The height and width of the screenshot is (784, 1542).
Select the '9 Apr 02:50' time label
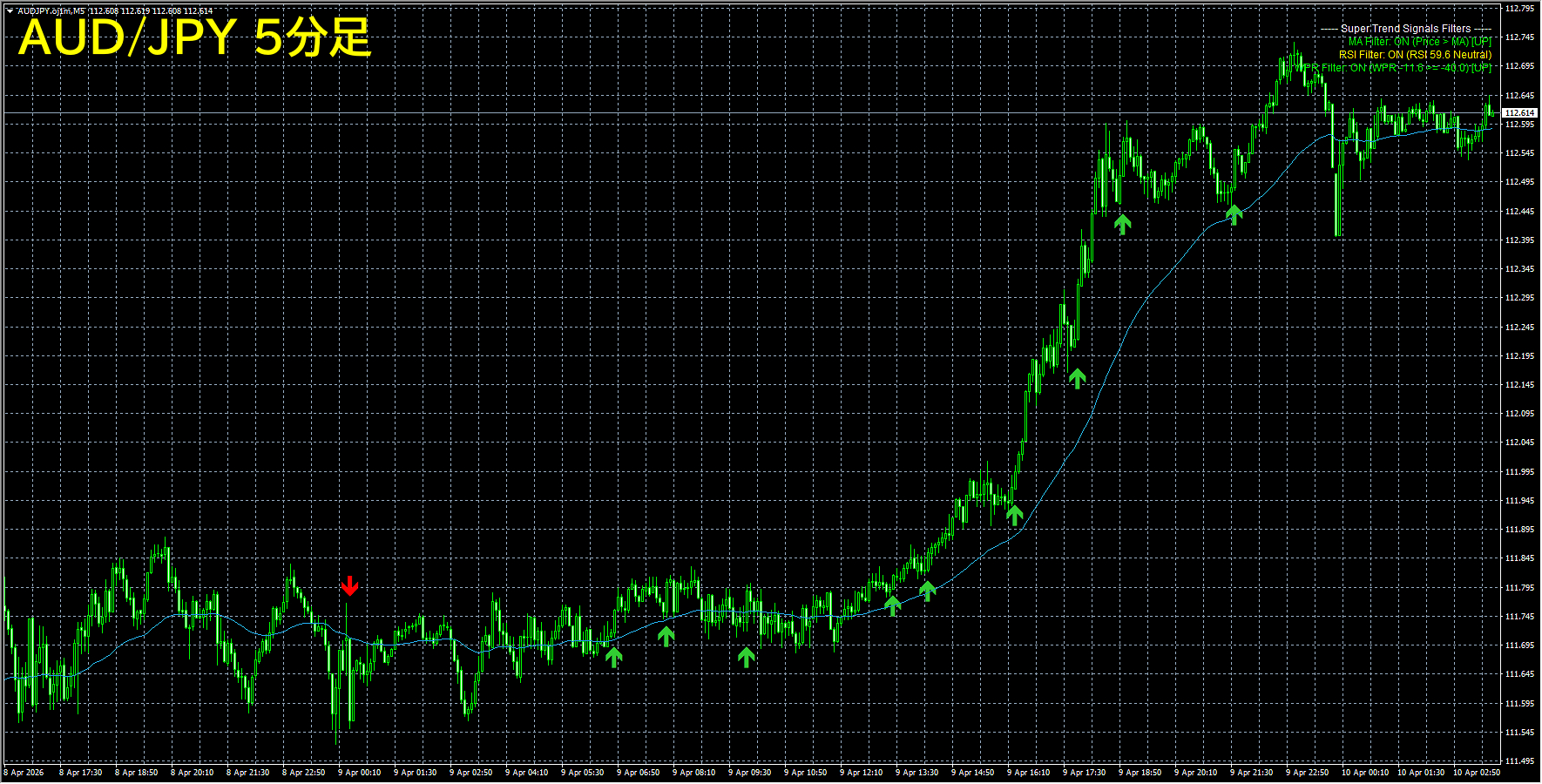coord(470,773)
